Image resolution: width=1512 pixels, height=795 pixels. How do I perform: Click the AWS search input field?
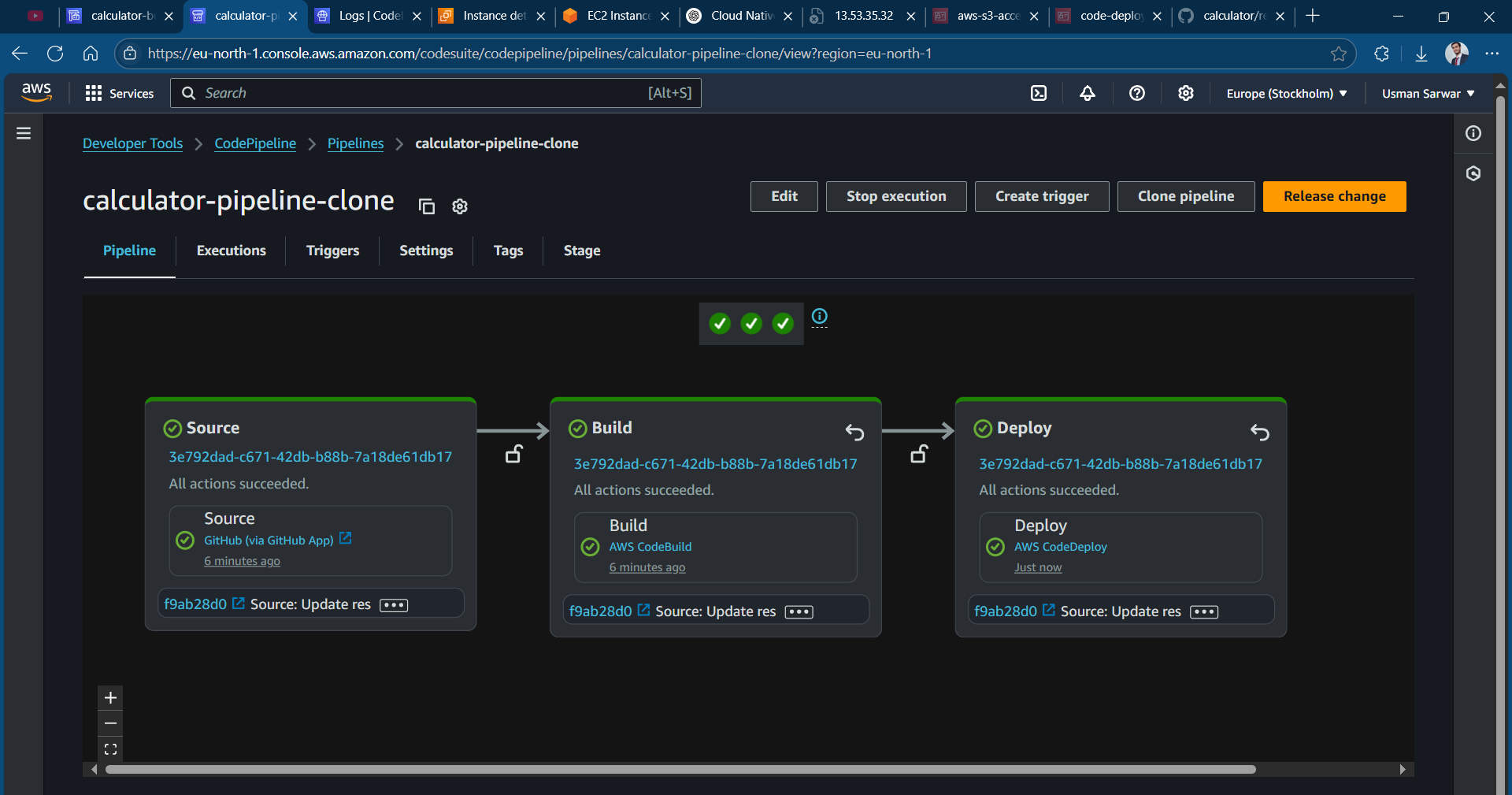(x=435, y=93)
